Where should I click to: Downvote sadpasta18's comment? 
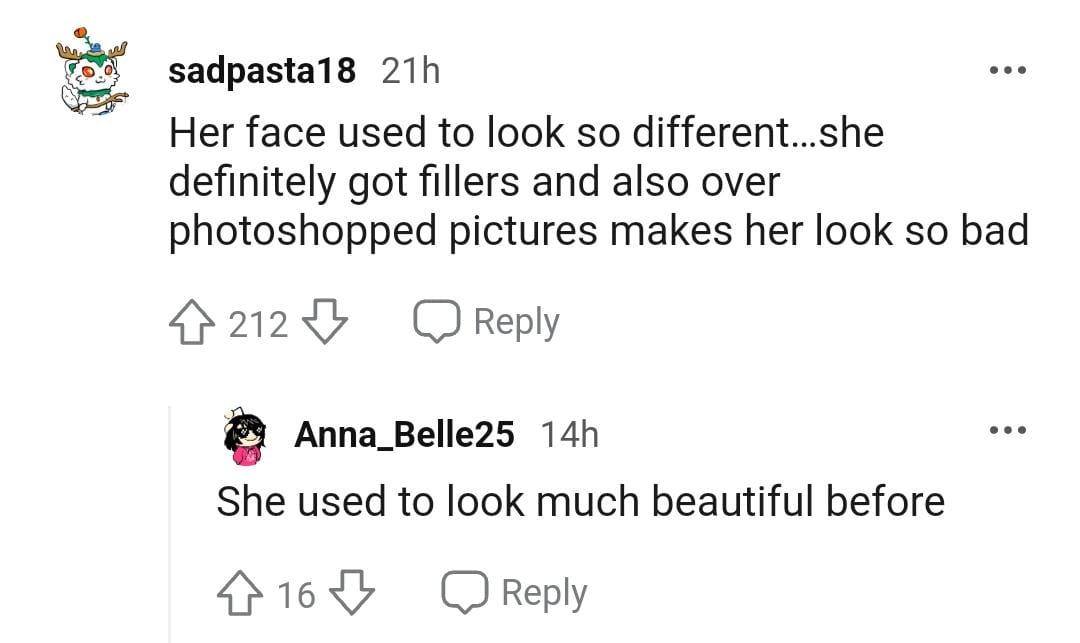(x=323, y=322)
